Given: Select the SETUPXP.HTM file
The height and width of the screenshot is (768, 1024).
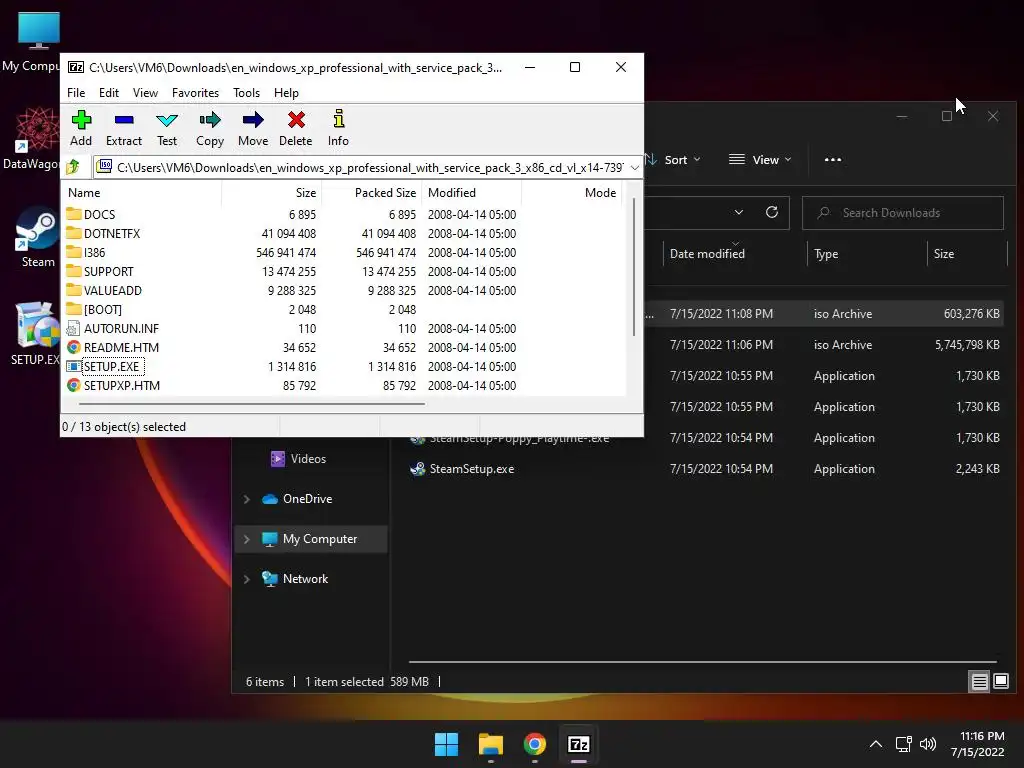Looking at the screenshot, I should [113, 385].
